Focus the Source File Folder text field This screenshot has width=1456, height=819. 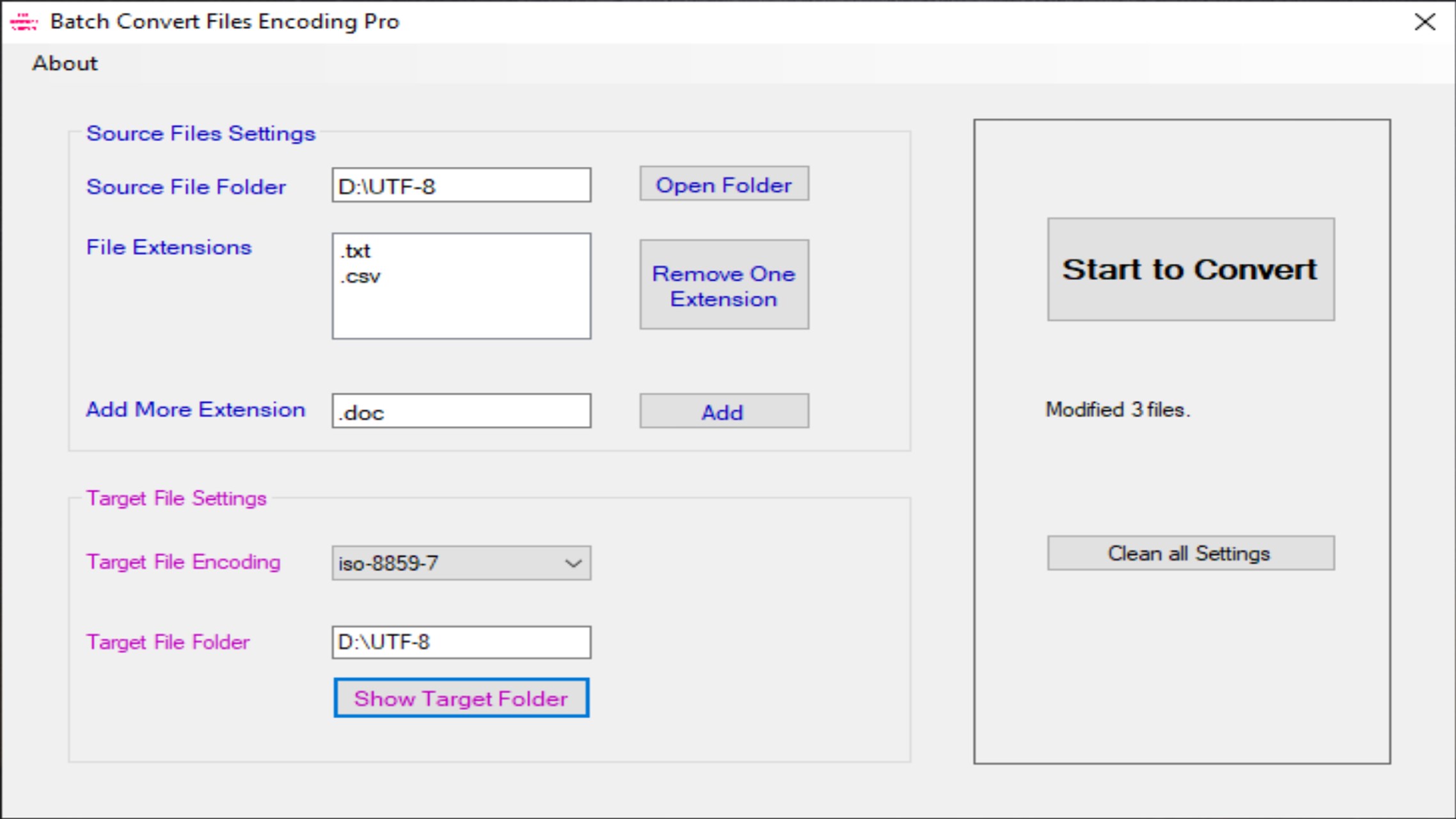coord(461,186)
